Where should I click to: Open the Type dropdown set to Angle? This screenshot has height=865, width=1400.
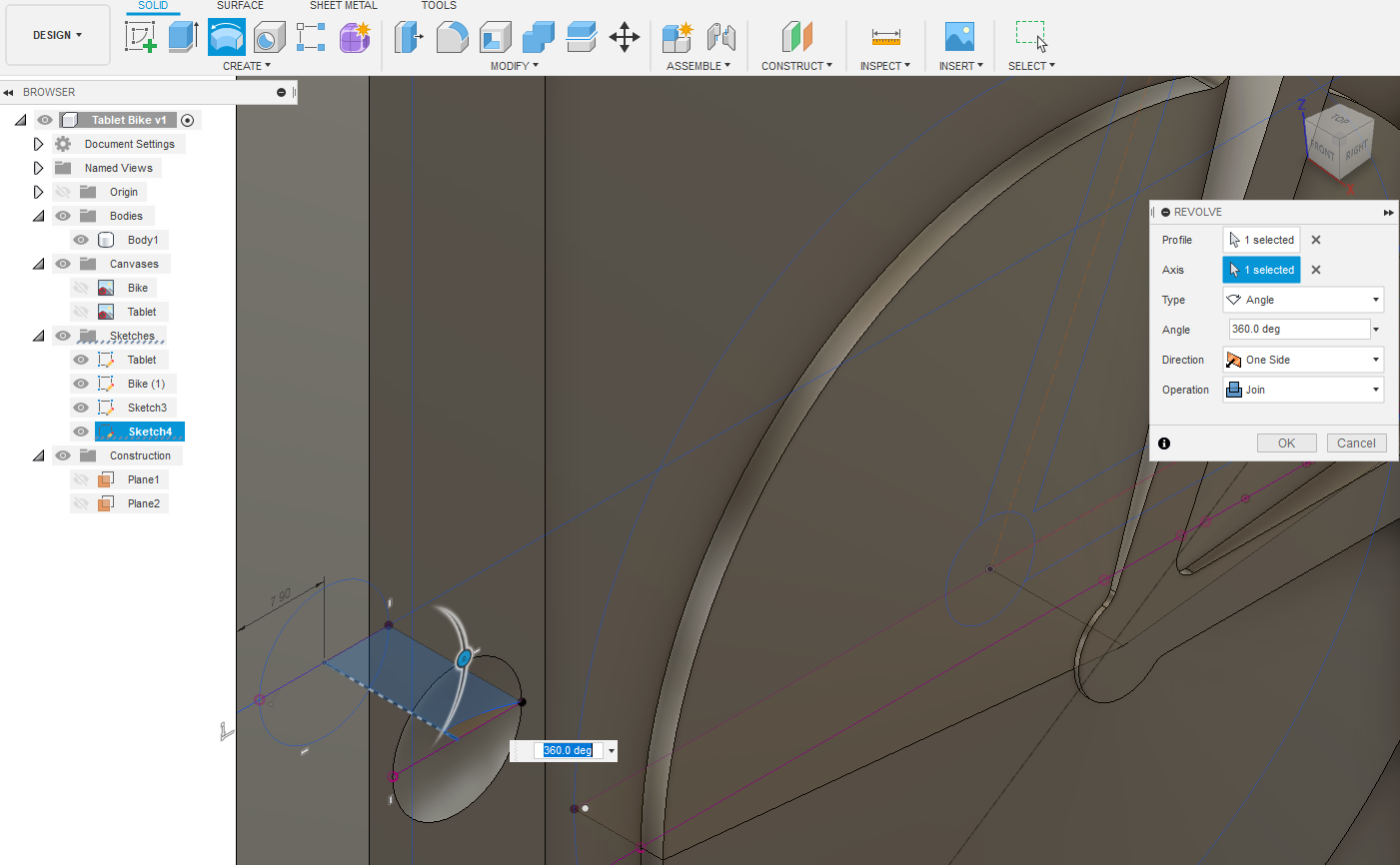[x=1303, y=300]
